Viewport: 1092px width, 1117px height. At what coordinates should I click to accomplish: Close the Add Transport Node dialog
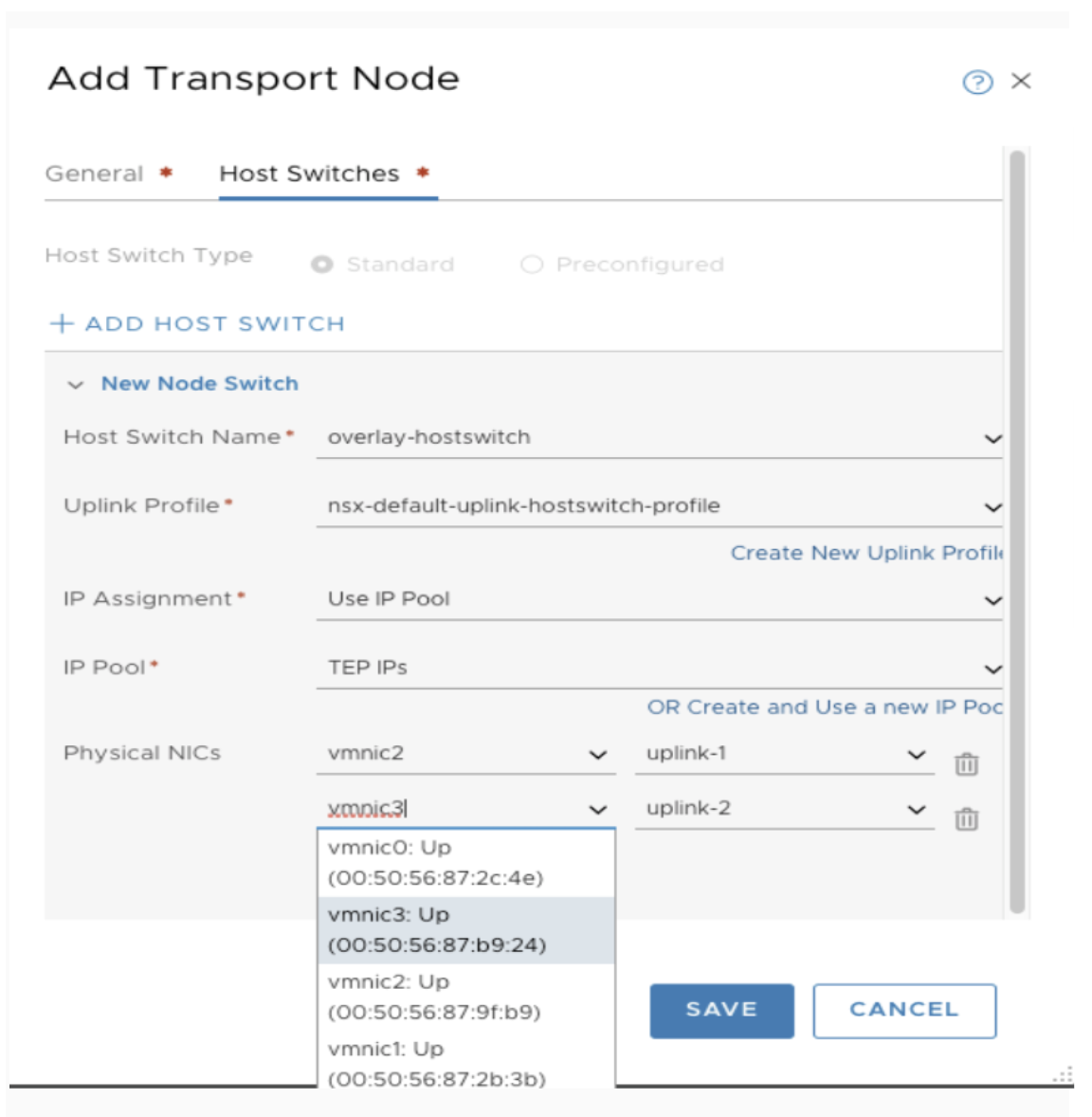pyautogui.click(x=1021, y=82)
